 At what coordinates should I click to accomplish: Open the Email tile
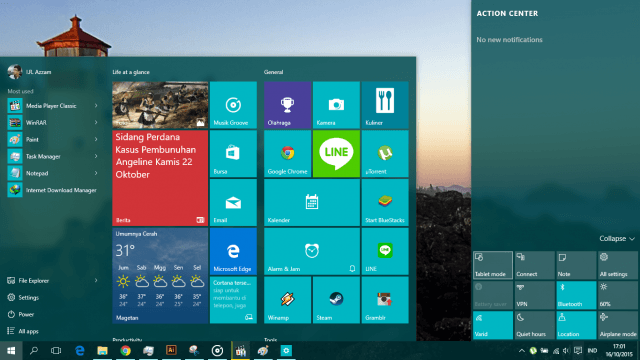point(233,202)
